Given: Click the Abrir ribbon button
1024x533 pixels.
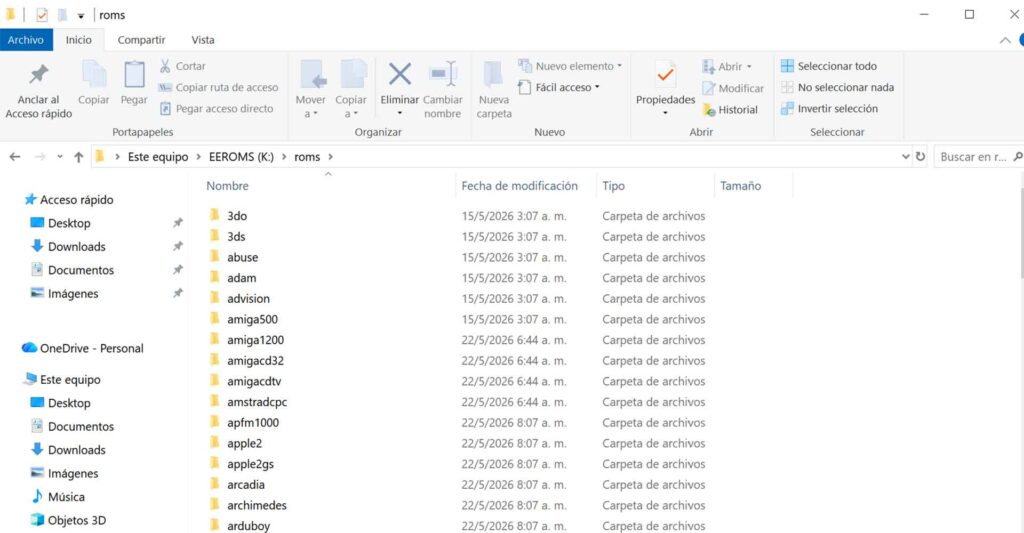Looking at the screenshot, I should (727, 66).
